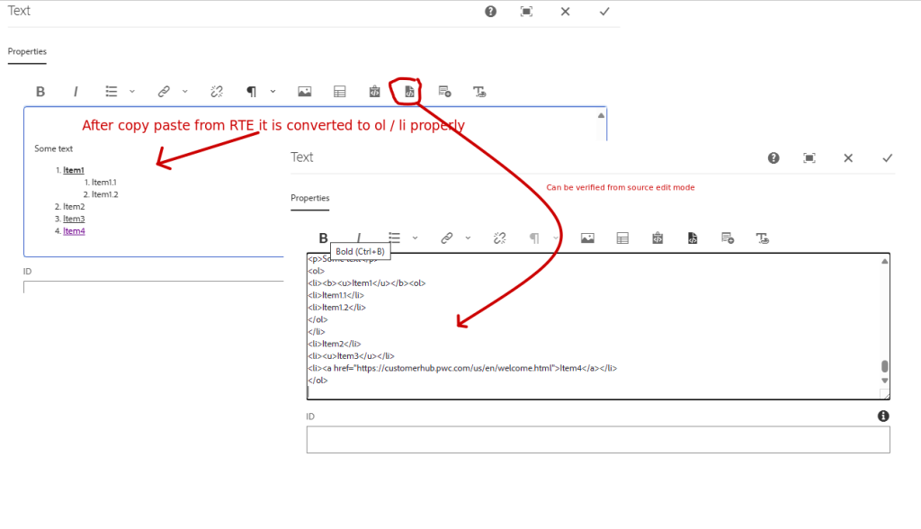The width and height of the screenshot is (921, 529).
Task: Click Unlink icon in rich-text dialog toolbar
Action: pos(216,91)
